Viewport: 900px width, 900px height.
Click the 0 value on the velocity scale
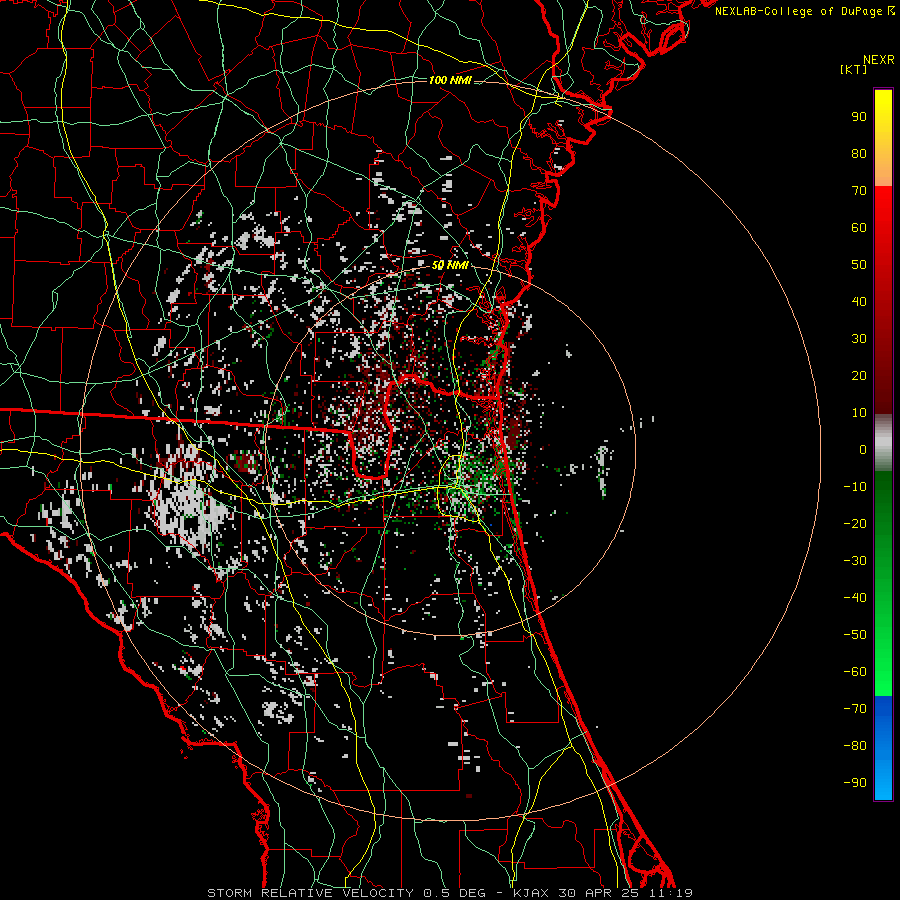pyautogui.click(x=863, y=450)
